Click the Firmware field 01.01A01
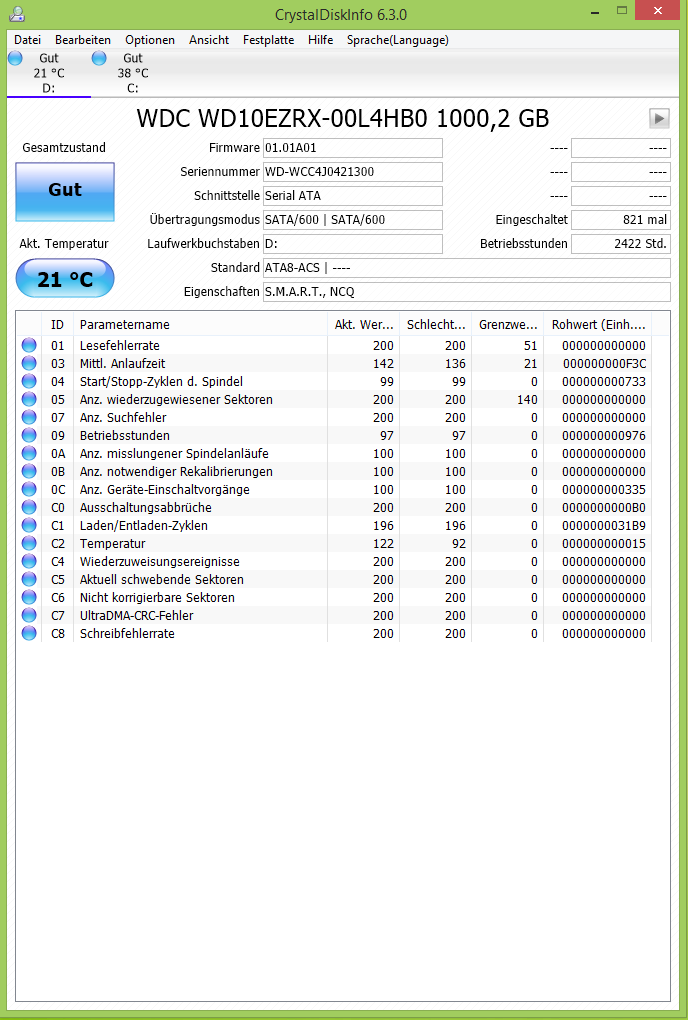 tap(352, 148)
